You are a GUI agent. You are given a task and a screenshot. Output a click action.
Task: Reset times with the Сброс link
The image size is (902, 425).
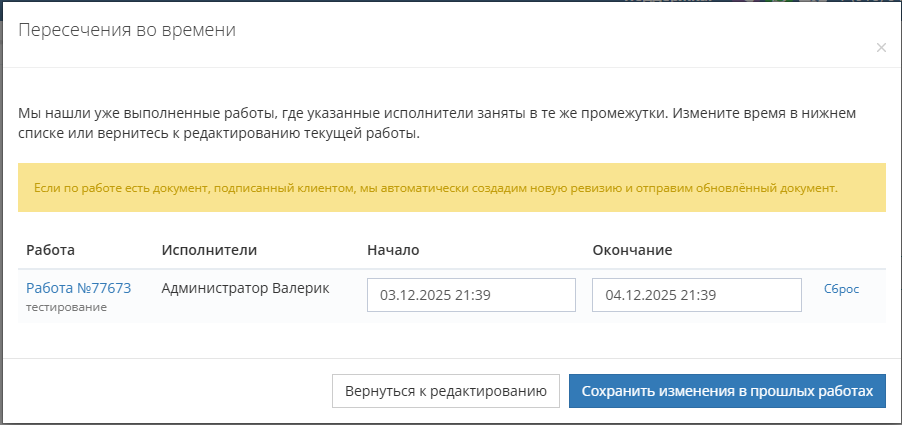point(841,289)
